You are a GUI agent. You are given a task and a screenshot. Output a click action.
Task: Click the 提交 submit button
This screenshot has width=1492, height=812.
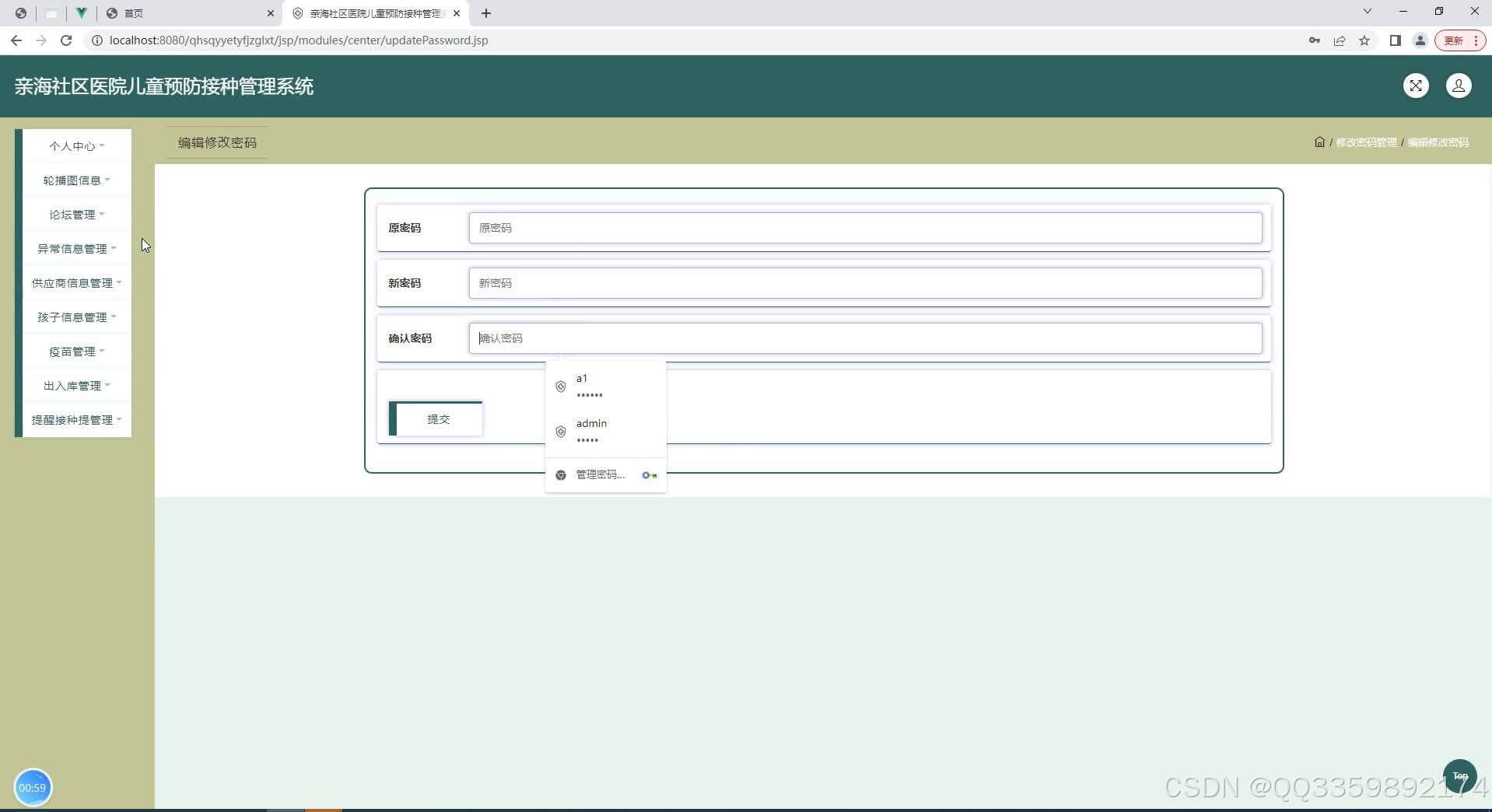click(436, 419)
